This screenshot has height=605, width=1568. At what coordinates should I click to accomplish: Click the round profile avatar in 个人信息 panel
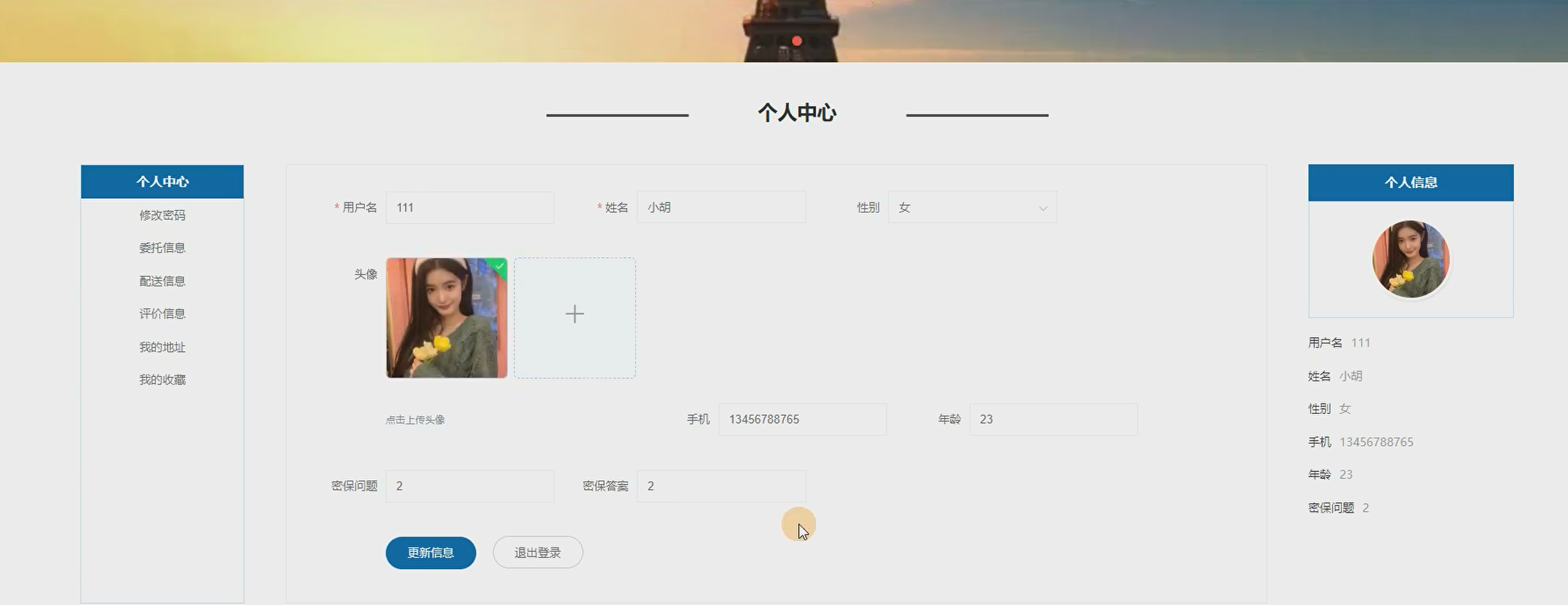tap(1410, 259)
